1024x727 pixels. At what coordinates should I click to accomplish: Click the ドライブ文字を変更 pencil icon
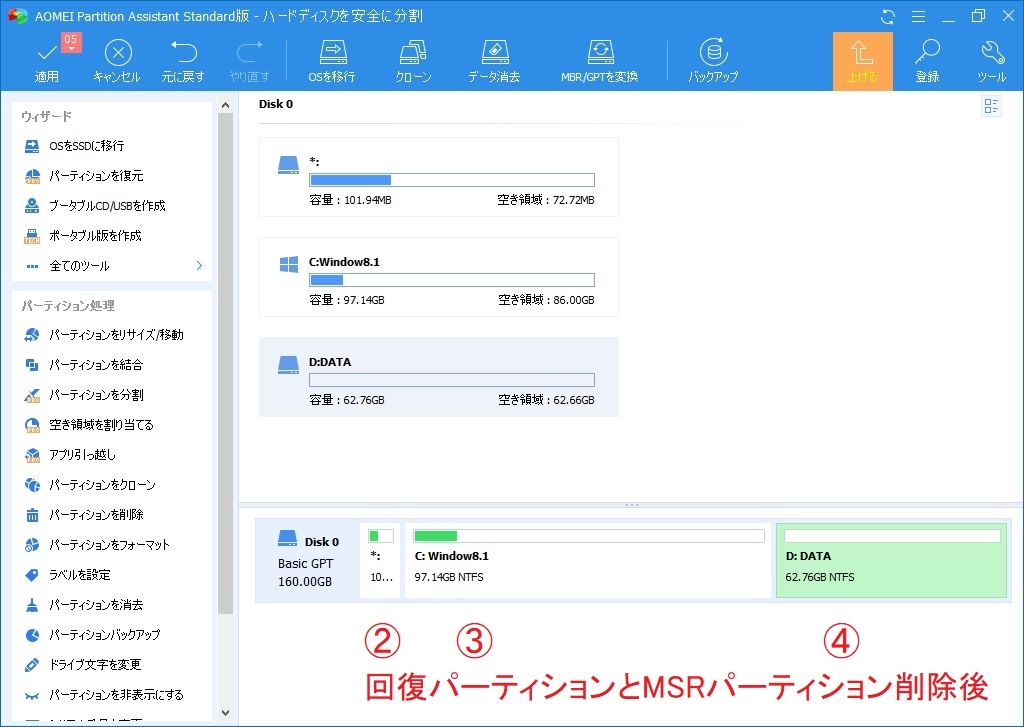tap(32, 664)
